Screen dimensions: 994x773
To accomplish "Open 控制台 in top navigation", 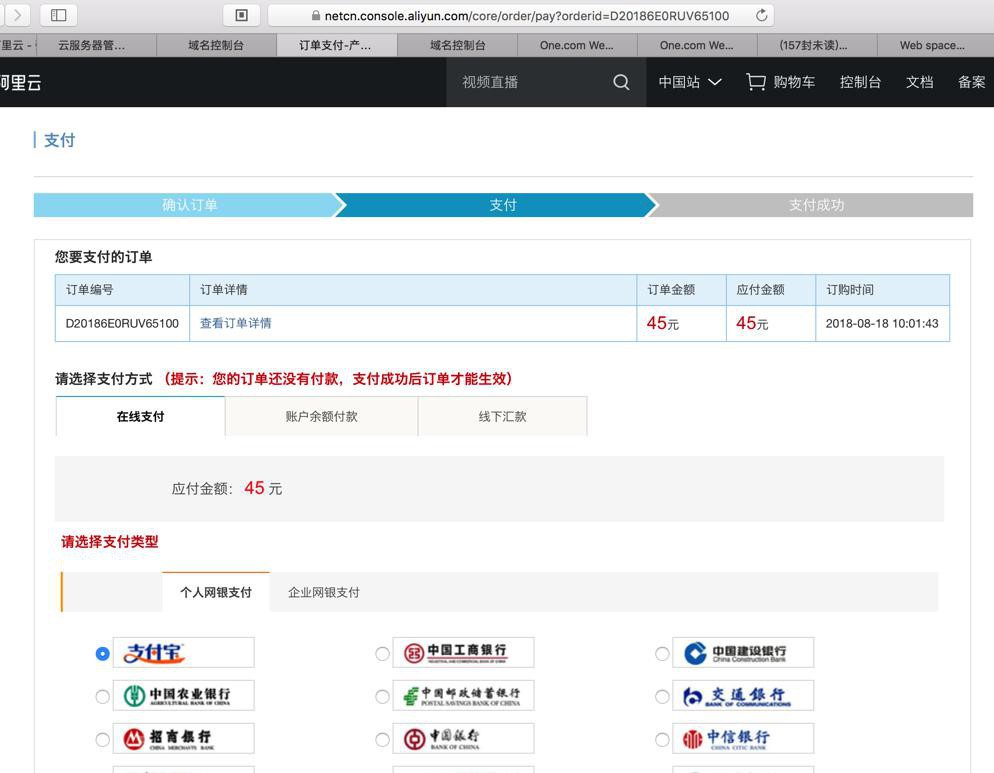I will tap(860, 82).
